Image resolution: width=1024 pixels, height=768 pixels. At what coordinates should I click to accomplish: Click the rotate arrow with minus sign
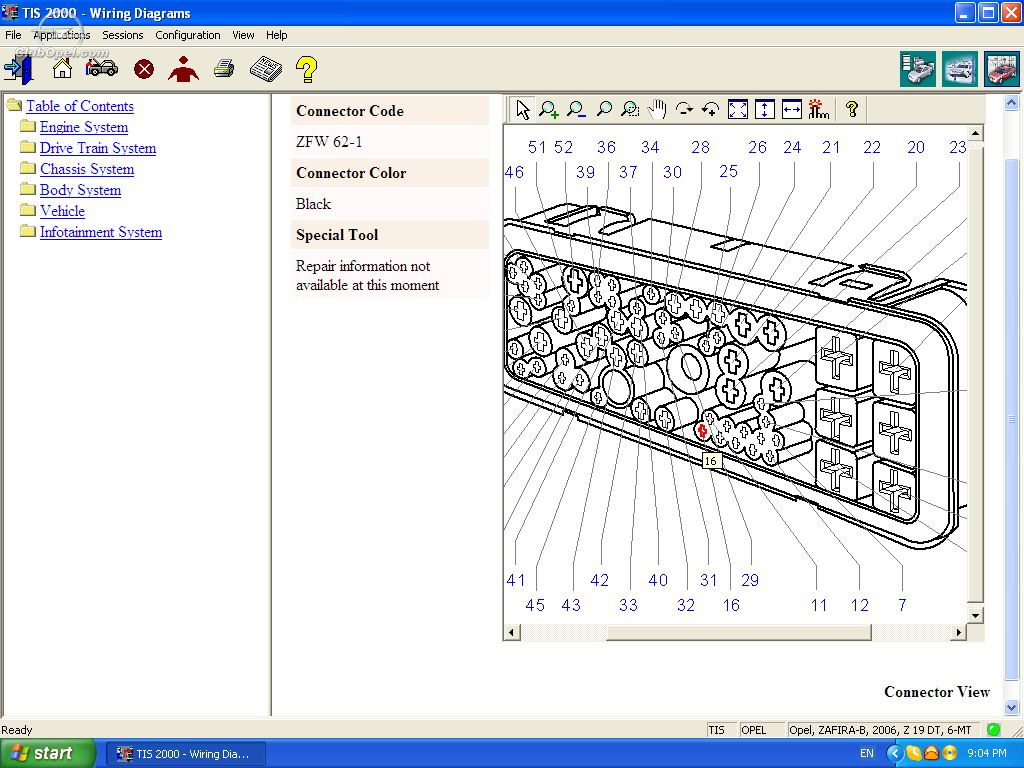coord(684,109)
